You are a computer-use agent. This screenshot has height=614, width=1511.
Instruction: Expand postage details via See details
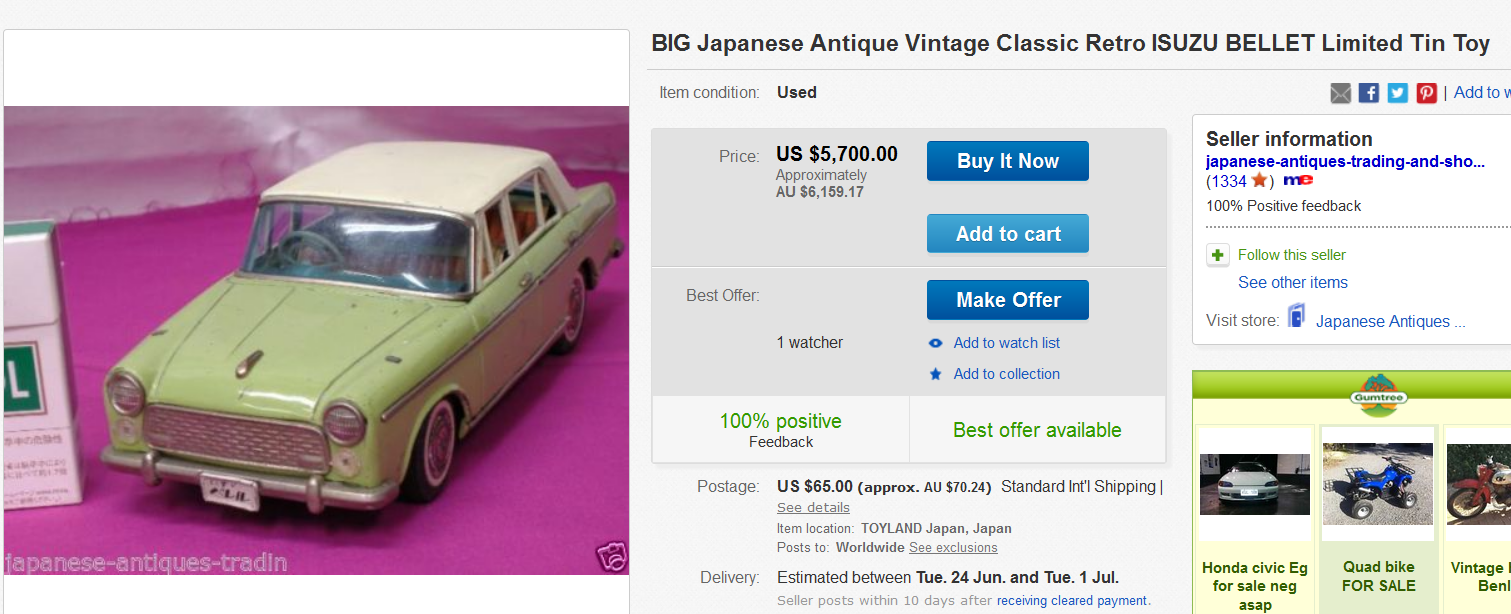813,507
